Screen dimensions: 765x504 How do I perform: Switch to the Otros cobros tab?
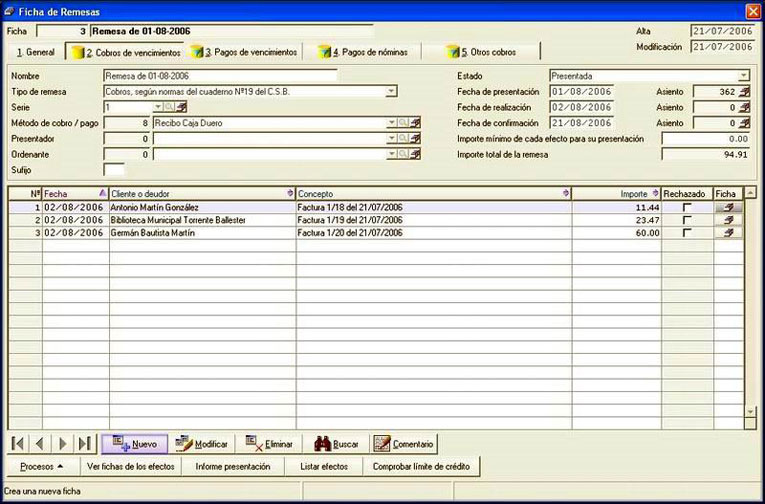[x=481, y=52]
